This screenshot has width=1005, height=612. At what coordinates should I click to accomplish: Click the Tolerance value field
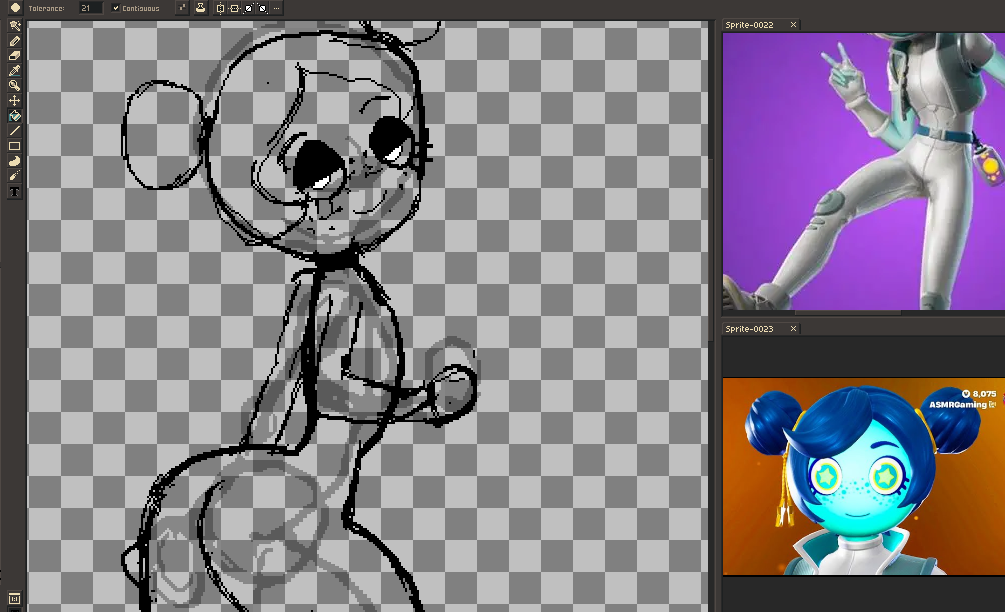point(90,8)
